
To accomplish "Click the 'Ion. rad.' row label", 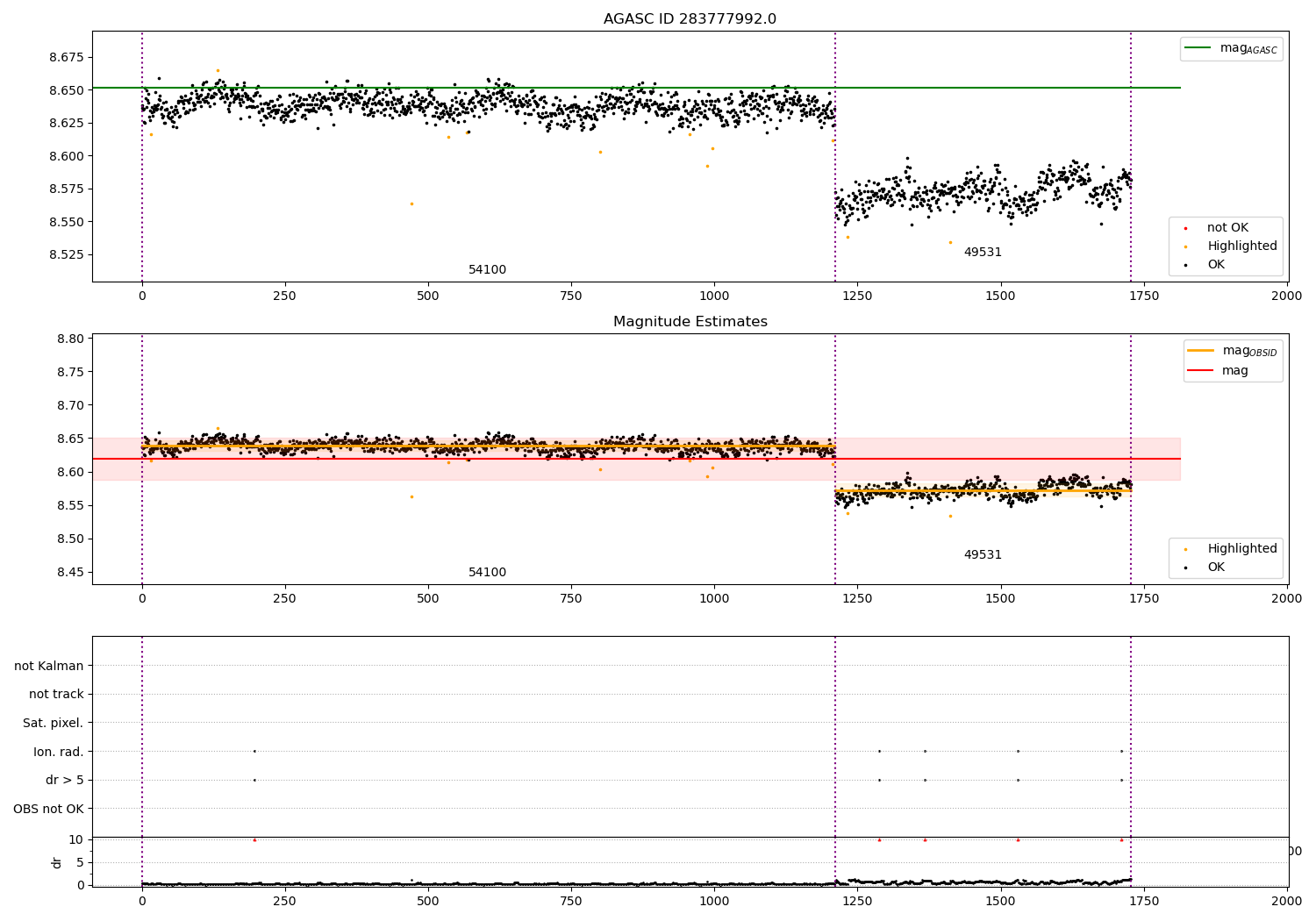I will 59,752.
